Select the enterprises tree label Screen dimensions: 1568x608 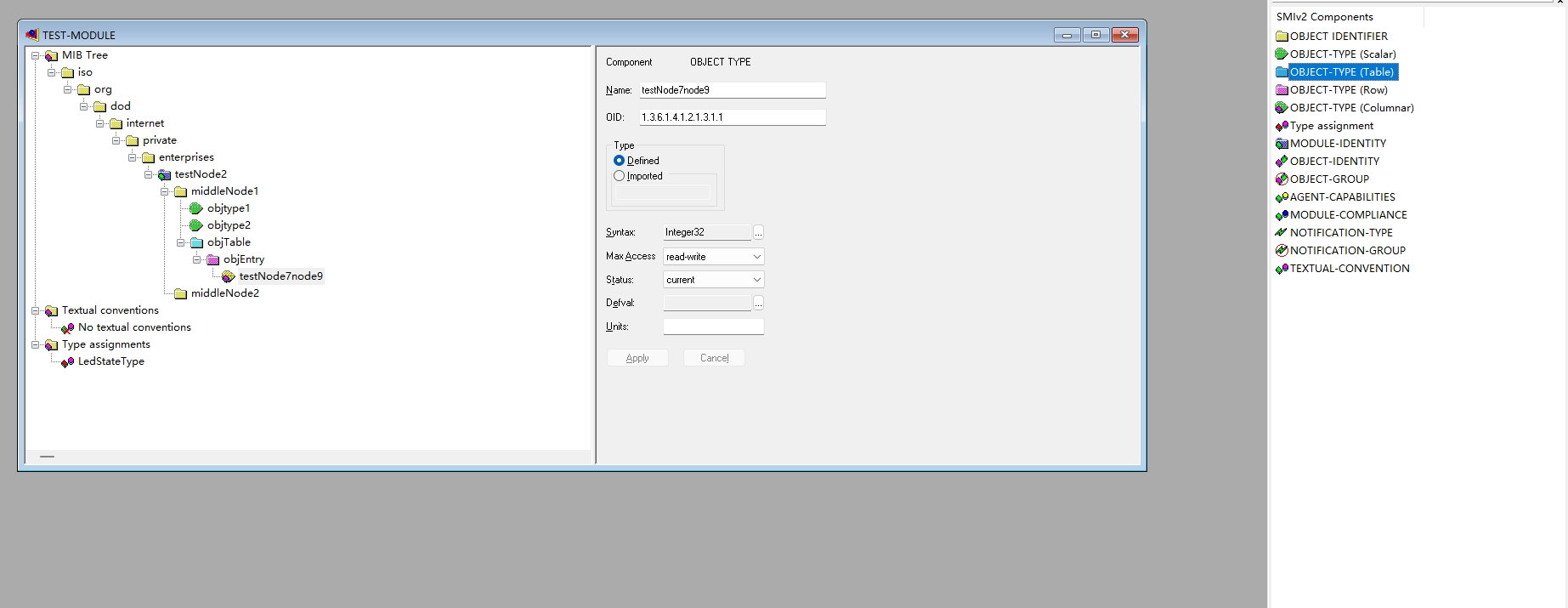[x=186, y=157]
